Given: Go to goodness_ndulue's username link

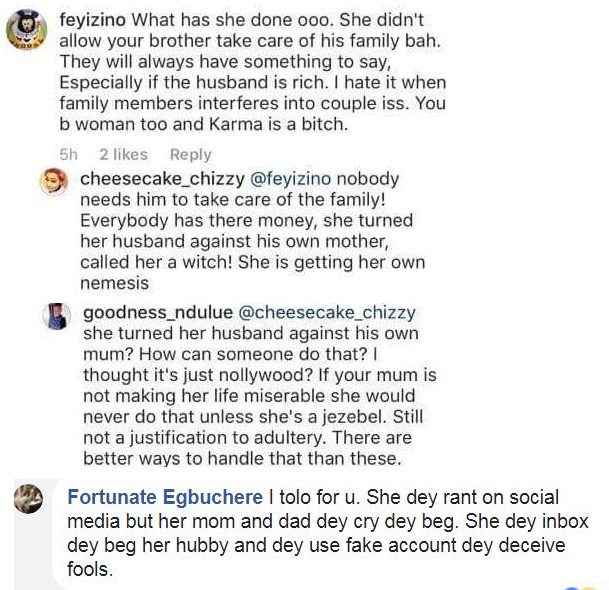Looking at the screenshot, I should pos(146,311).
